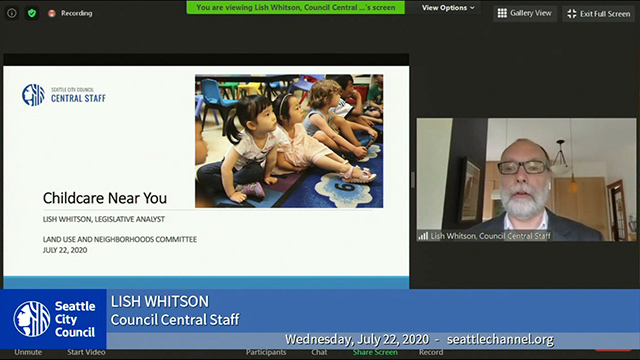
Task: Select Lish Whitson's video thumbnail
Action: [526, 180]
